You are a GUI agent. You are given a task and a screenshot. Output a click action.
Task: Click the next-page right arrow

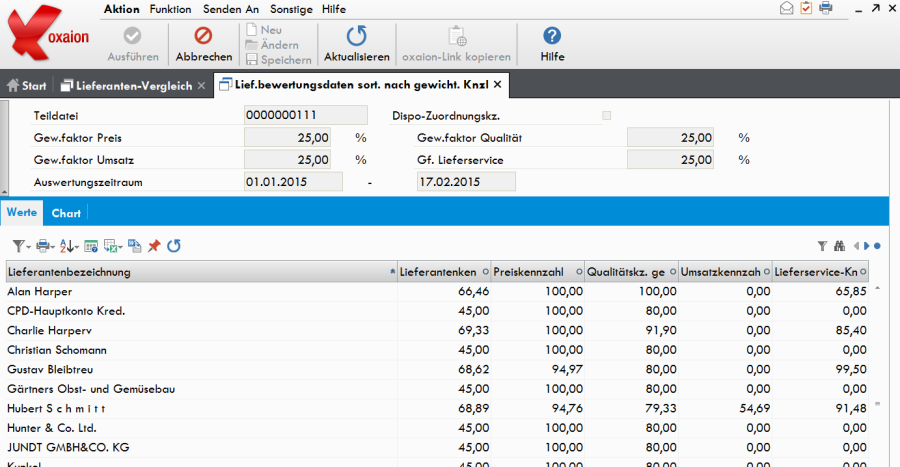click(x=867, y=246)
